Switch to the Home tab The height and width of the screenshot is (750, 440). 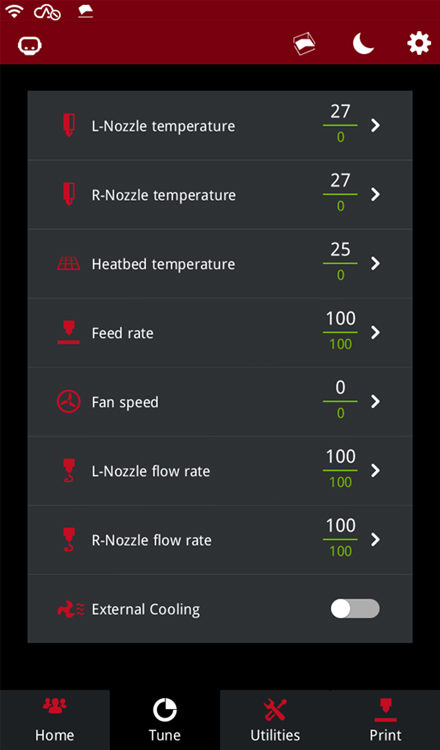(x=55, y=720)
